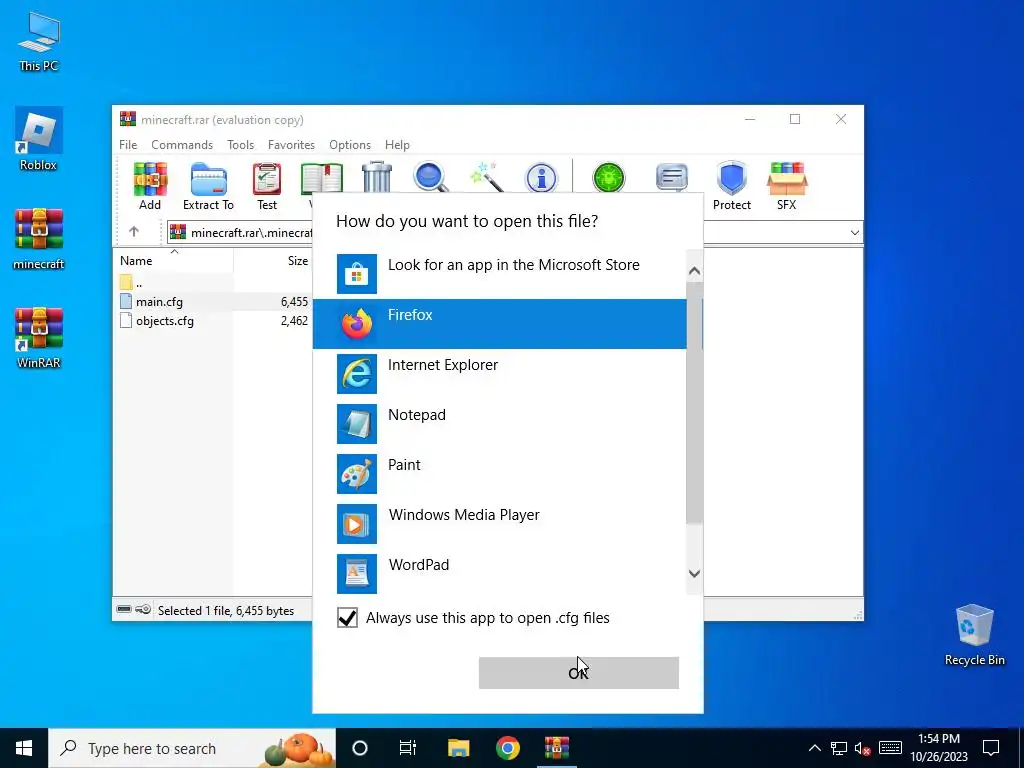Click the muted volume tray icon
The width and height of the screenshot is (1024, 768).
point(863,748)
